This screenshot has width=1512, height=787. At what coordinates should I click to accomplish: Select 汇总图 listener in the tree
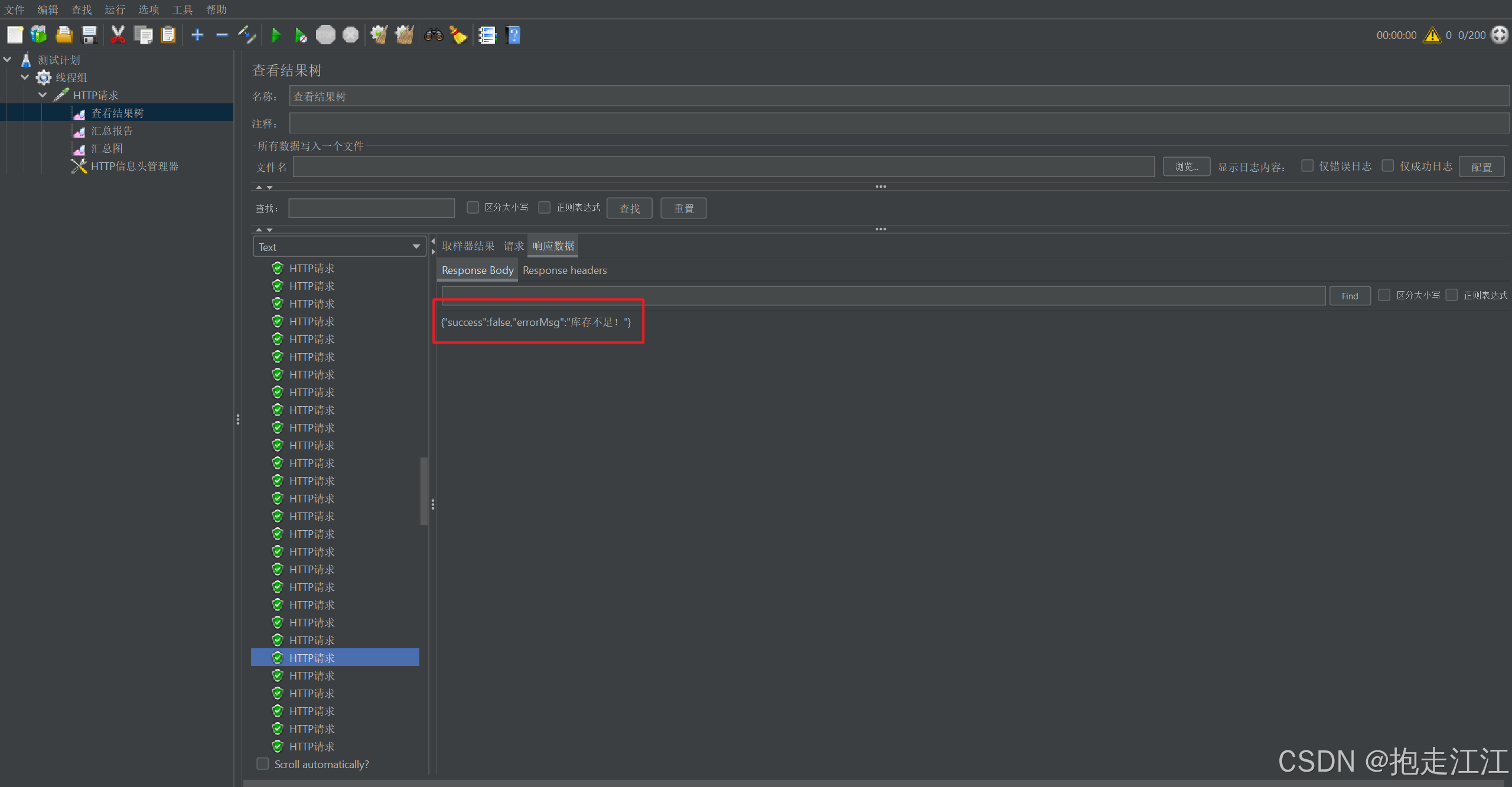click(x=106, y=148)
